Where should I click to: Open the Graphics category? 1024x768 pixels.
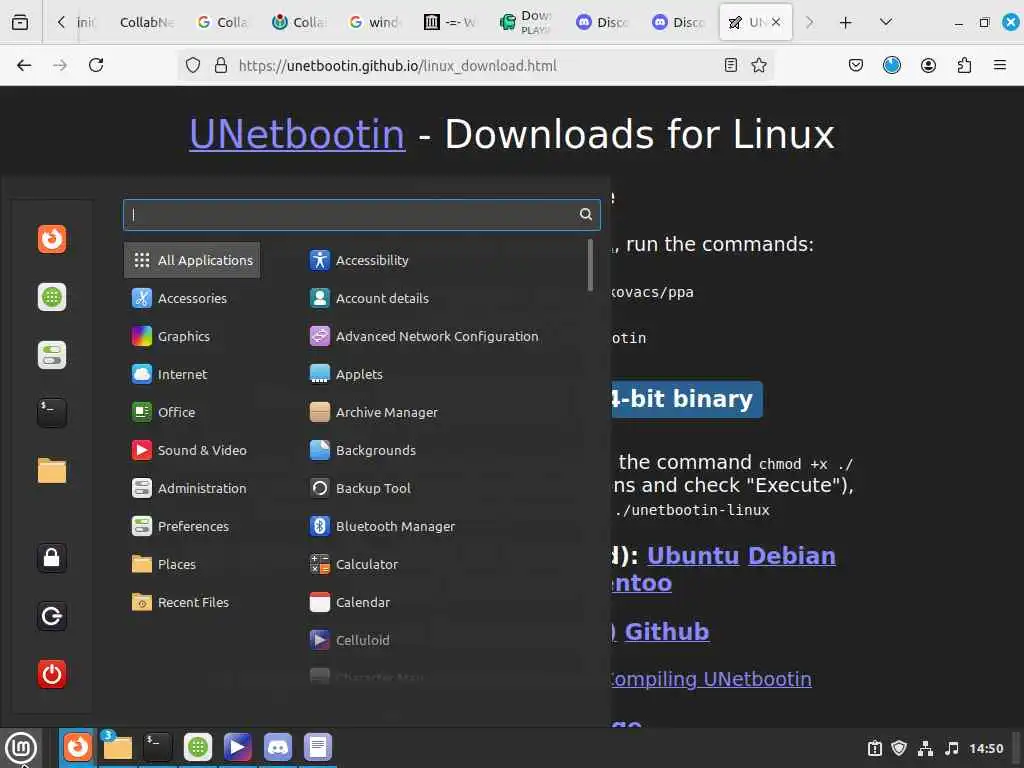pos(192,336)
